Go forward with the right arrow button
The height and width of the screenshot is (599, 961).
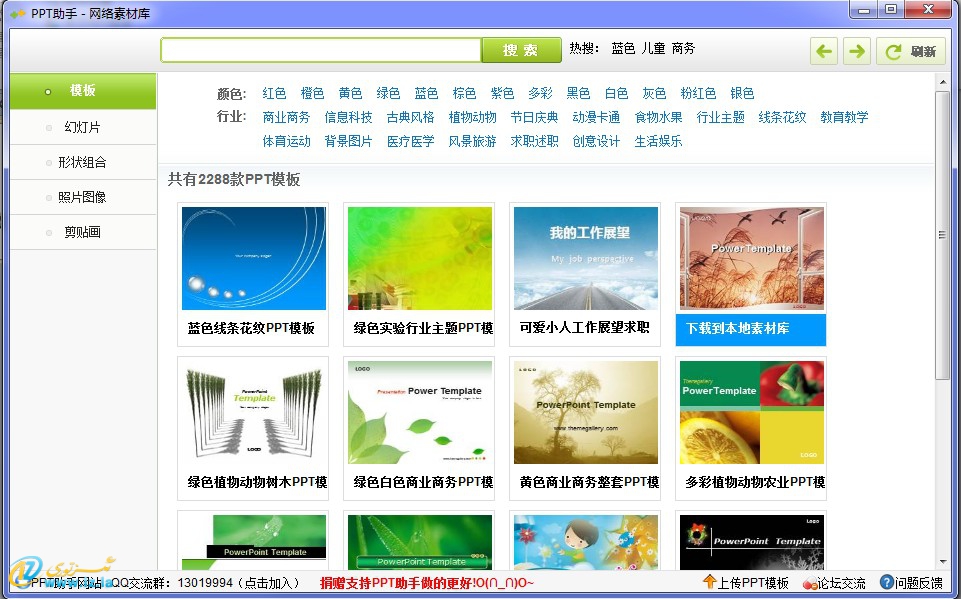click(857, 51)
